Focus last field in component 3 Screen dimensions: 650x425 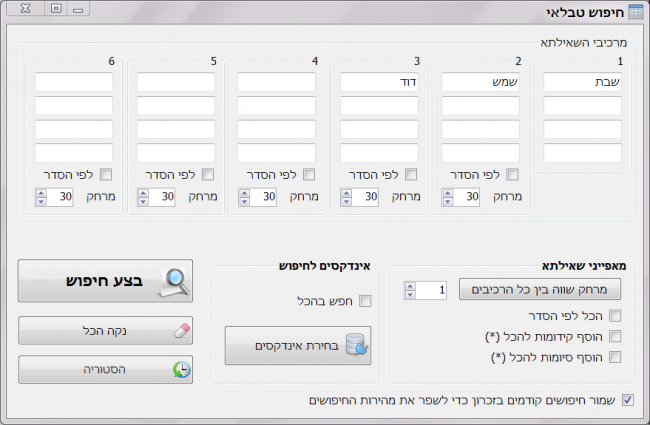(x=379, y=153)
